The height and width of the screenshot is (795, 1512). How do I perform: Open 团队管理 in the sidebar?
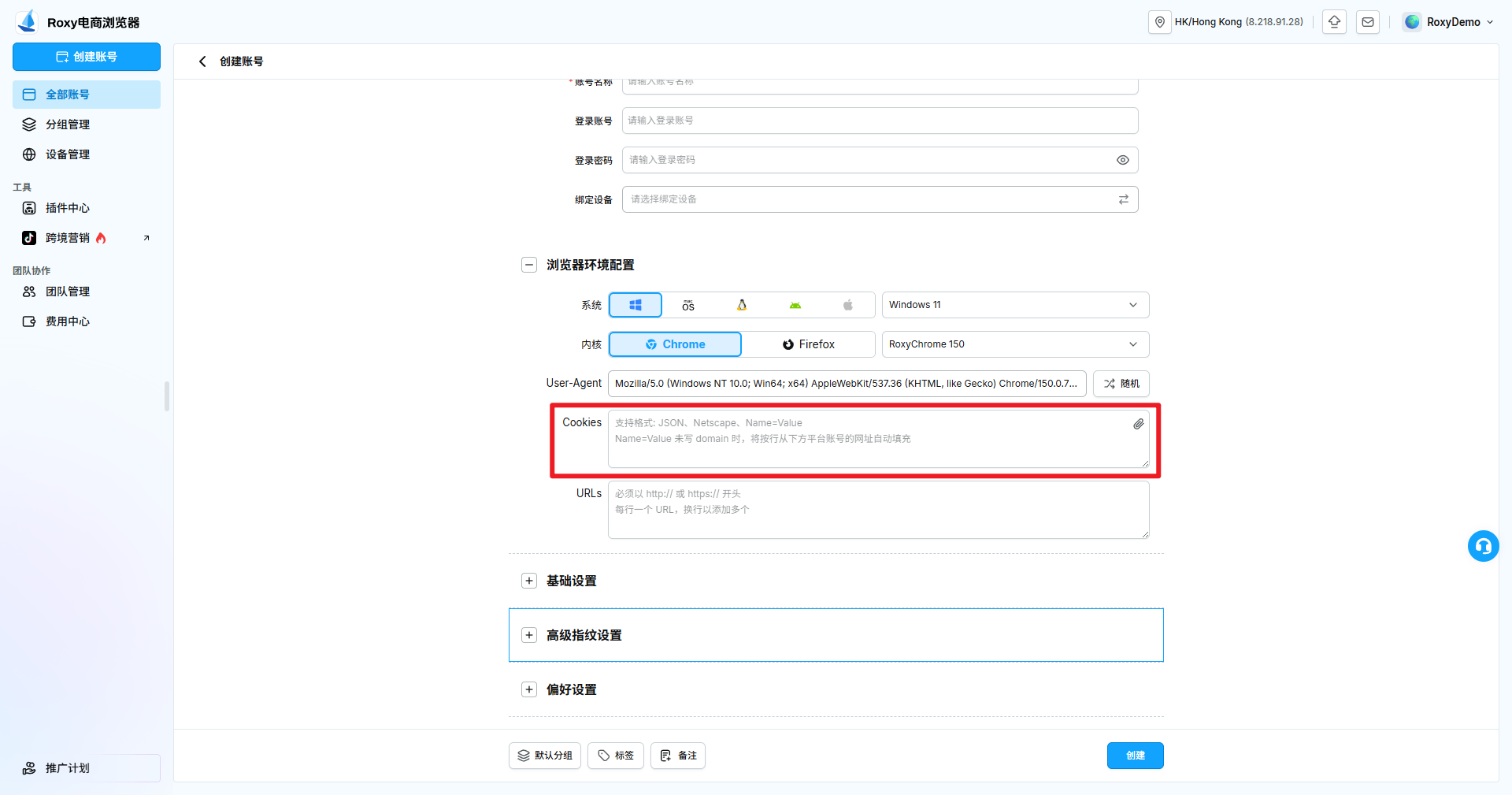[87, 292]
